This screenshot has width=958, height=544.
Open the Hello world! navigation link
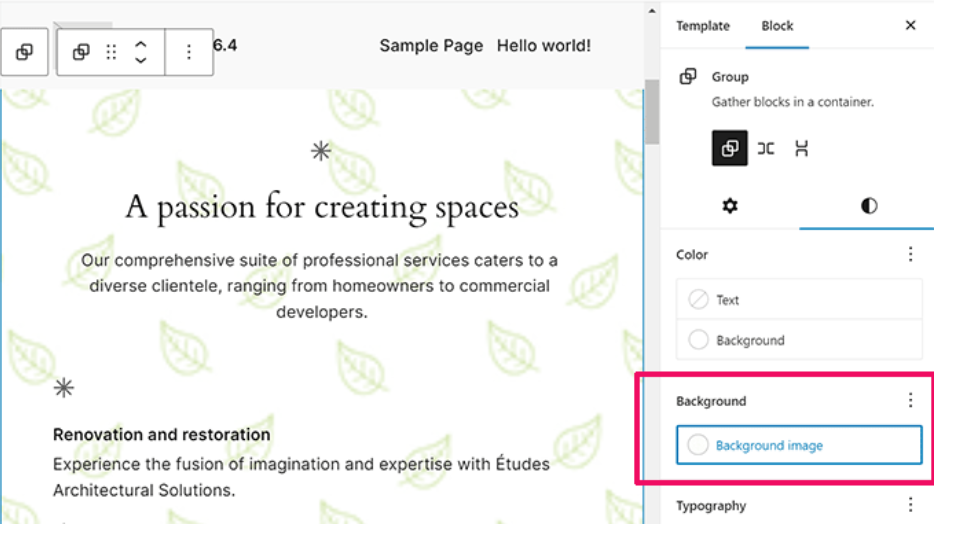[x=544, y=46]
